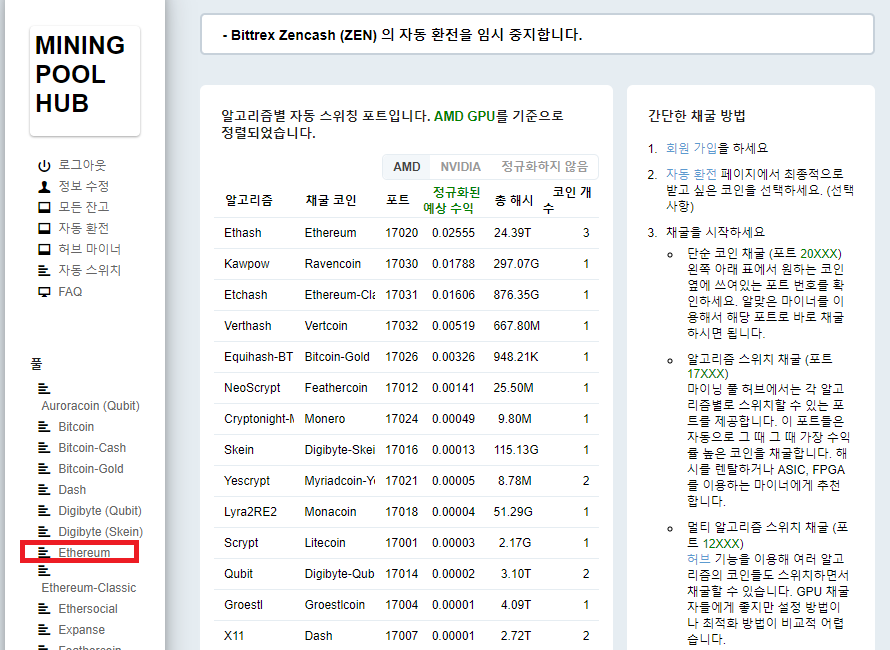This screenshot has height=650, width=890.
Task: Click the list icon beside Digibyte (Qubit)
Action: click(44, 511)
